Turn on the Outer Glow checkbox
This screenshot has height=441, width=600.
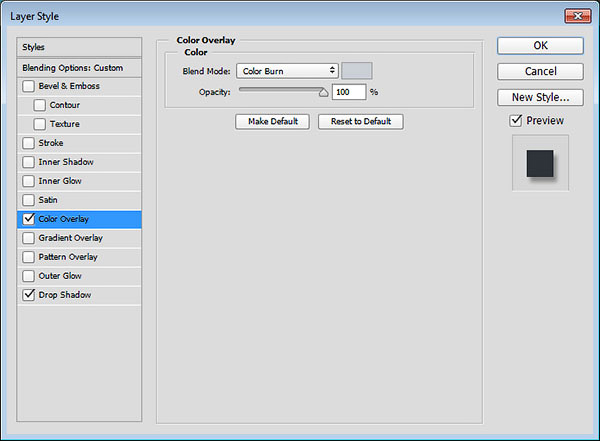[28, 276]
